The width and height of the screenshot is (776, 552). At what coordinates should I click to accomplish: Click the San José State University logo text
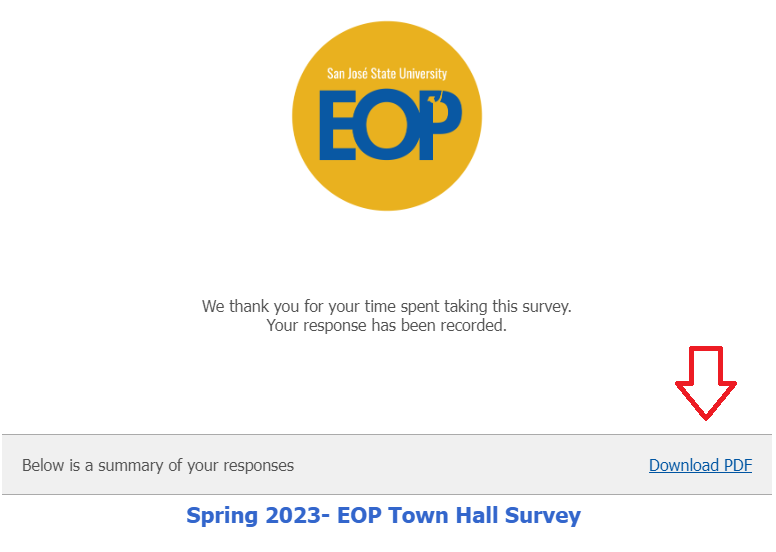click(x=387, y=74)
